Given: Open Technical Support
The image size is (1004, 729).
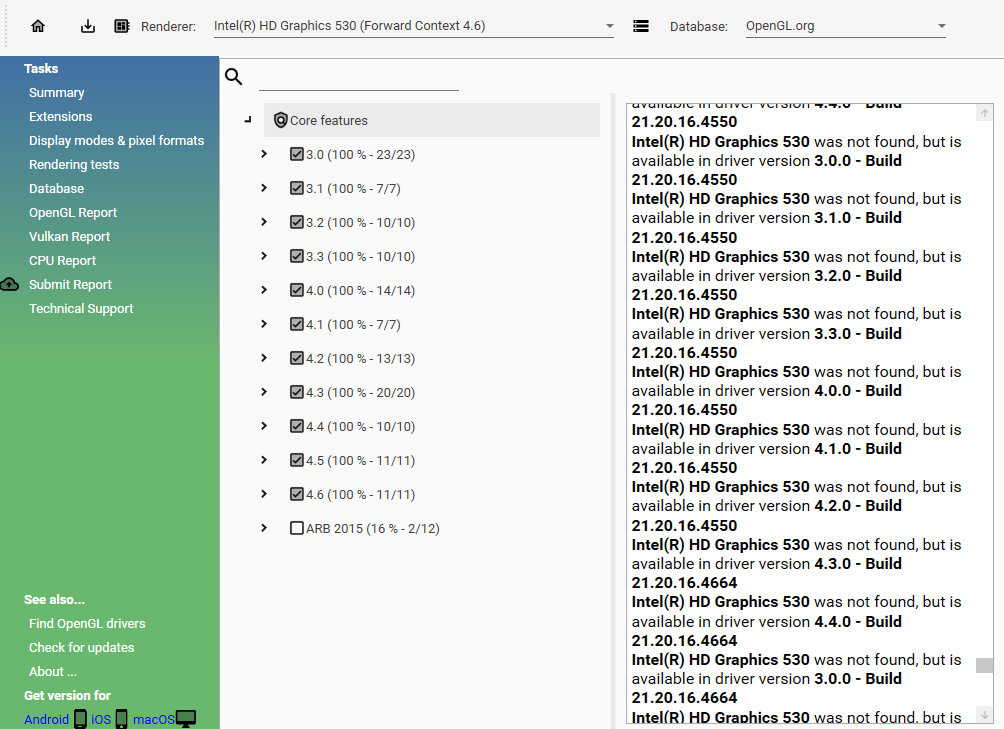Looking at the screenshot, I should (x=81, y=308).
